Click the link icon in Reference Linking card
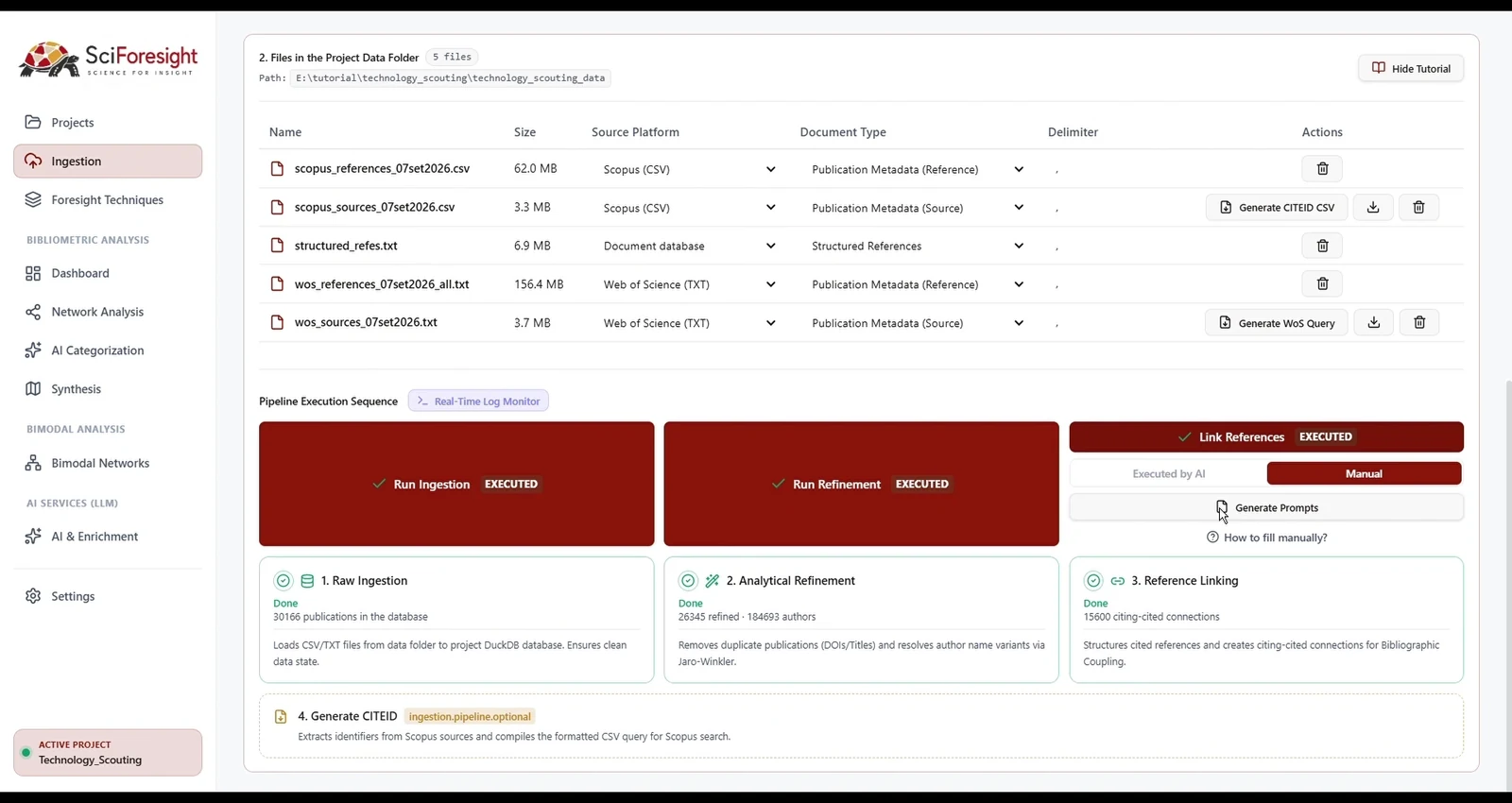1512x803 pixels. [1118, 581]
